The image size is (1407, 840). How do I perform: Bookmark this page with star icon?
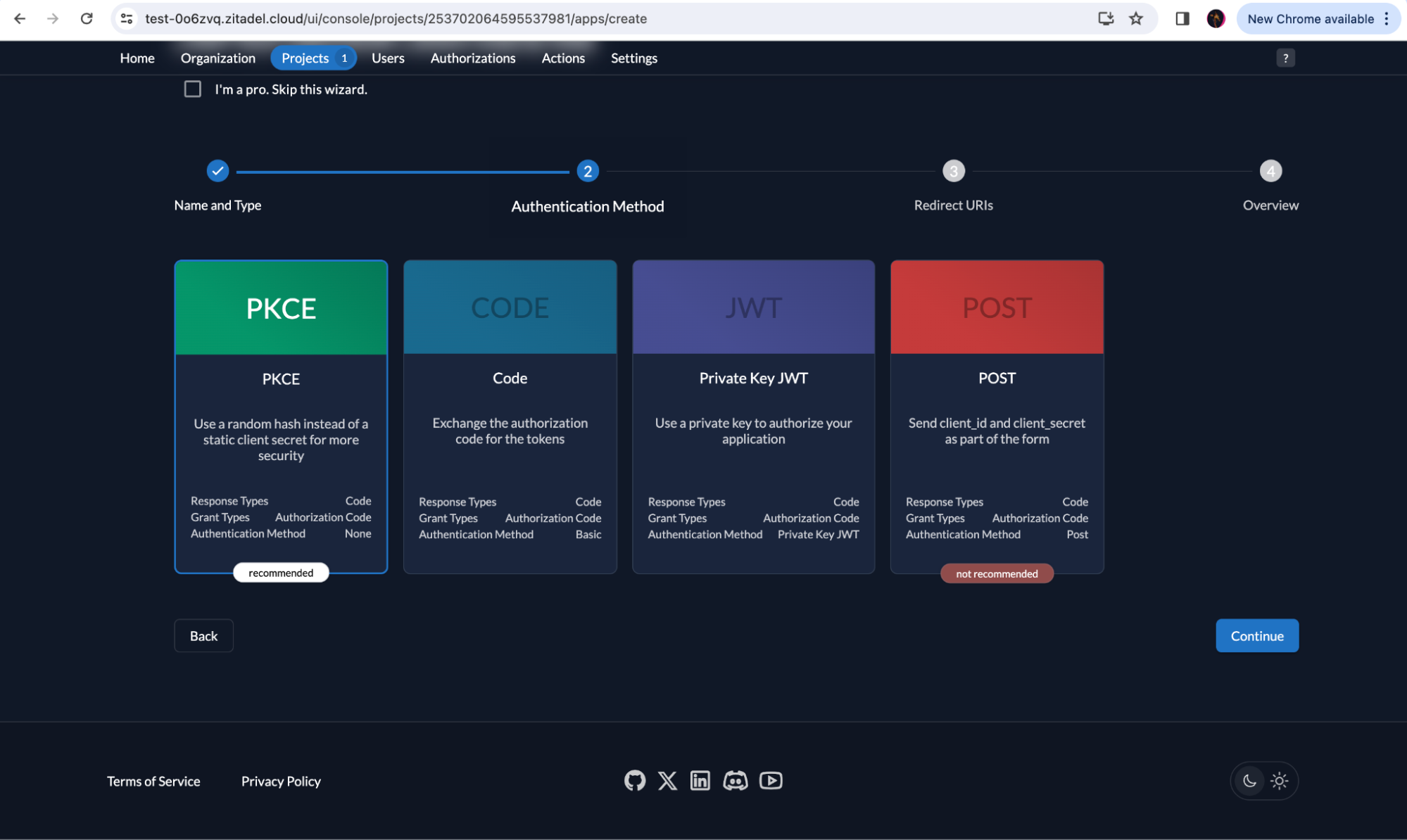point(1136,18)
